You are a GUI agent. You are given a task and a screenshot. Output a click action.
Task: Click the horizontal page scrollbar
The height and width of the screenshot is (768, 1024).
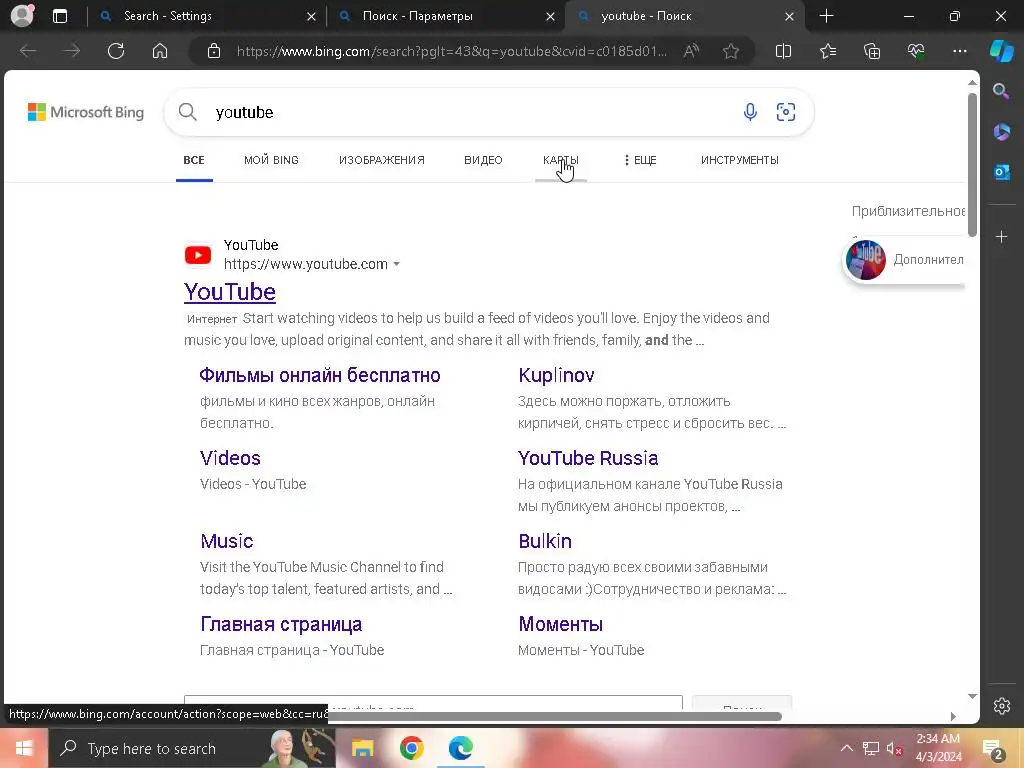[x=555, y=716]
